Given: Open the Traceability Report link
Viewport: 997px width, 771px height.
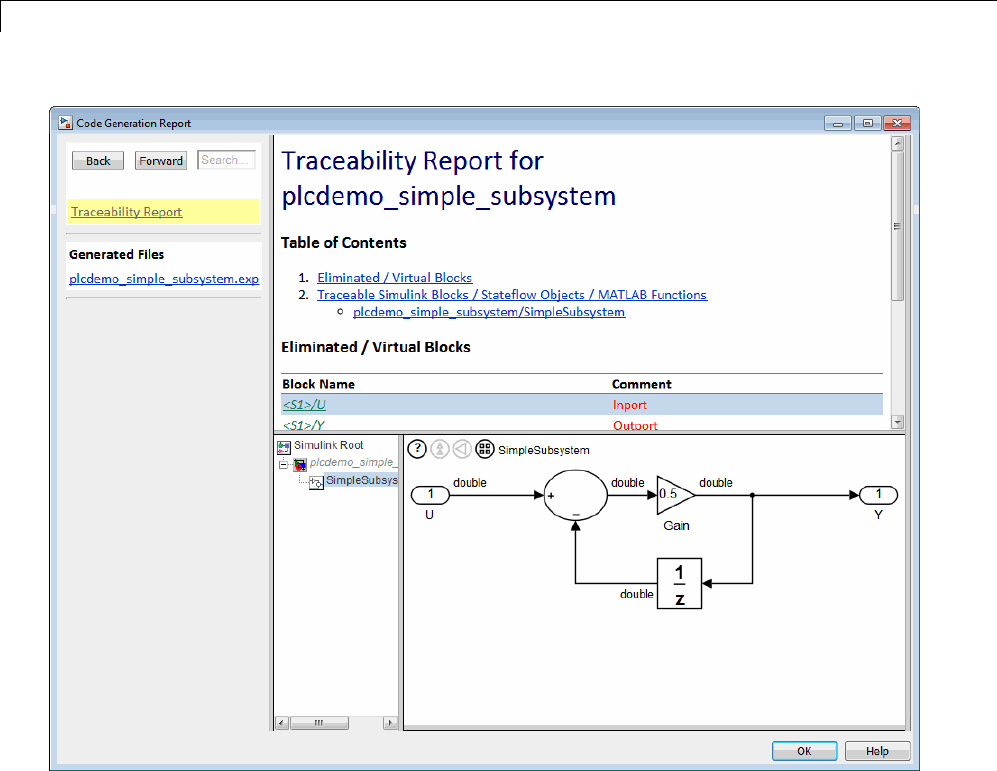Looking at the screenshot, I should [x=127, y=212].
